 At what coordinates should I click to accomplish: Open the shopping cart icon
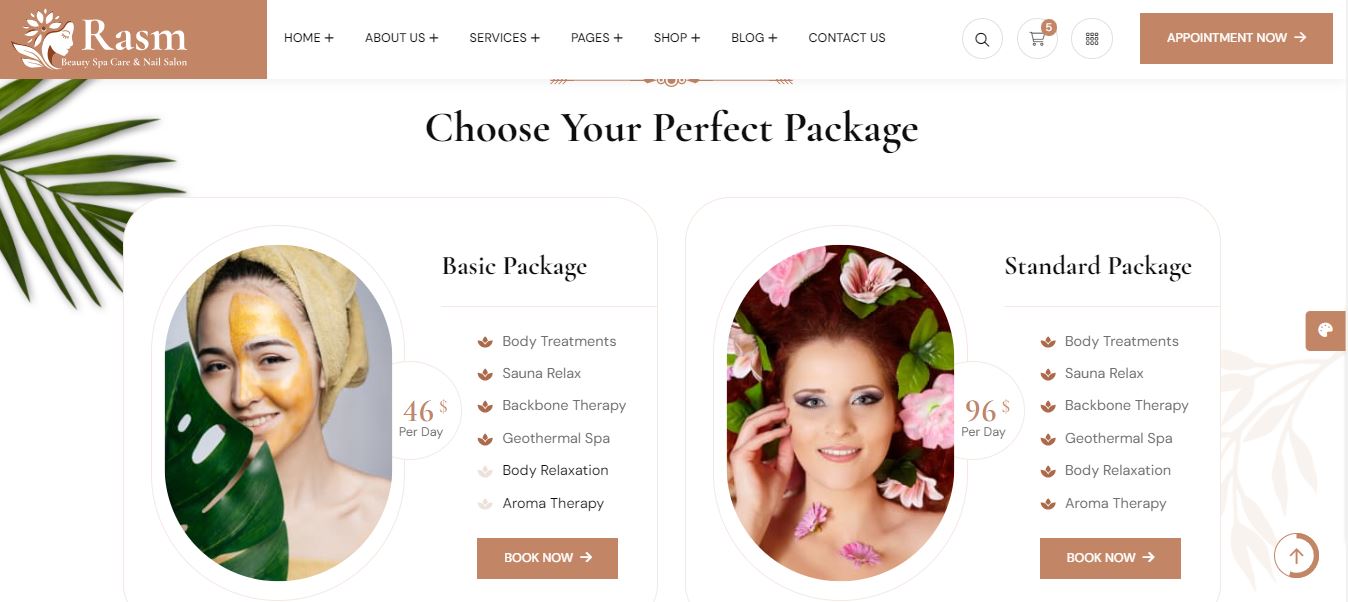coord(1037,39)
